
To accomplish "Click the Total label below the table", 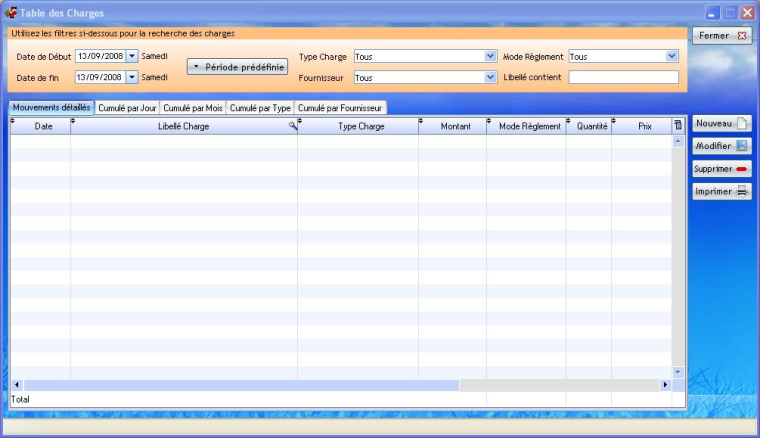I will click(20, 399).
